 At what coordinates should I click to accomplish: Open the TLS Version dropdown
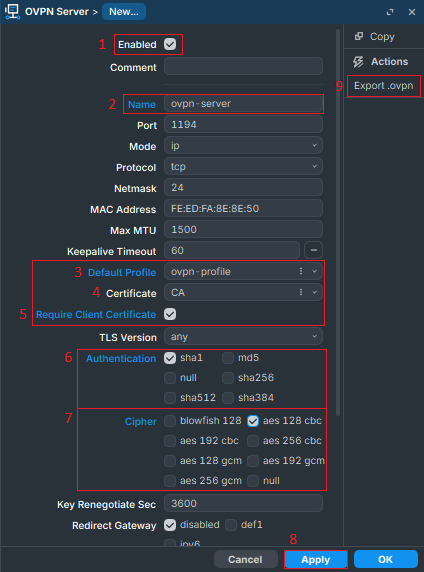coord(243,336)
